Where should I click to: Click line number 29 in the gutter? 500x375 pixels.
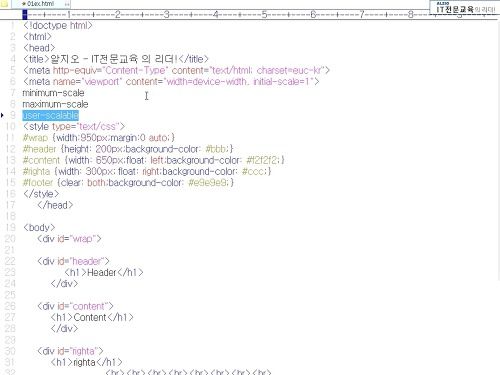(11, 340)
